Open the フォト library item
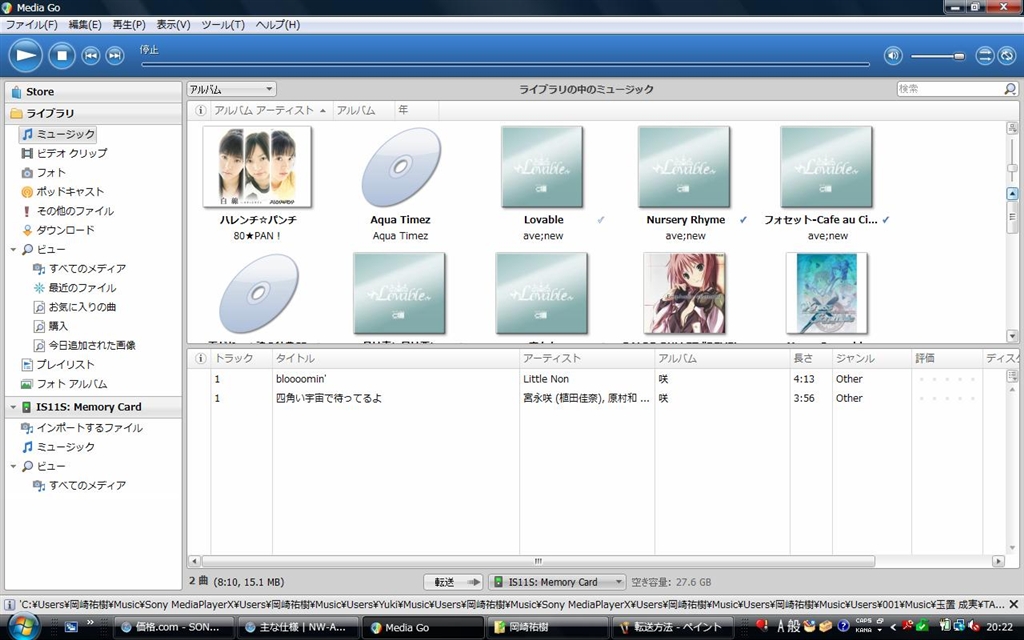This screenshot has height=640, width=1024. point(43,172)
